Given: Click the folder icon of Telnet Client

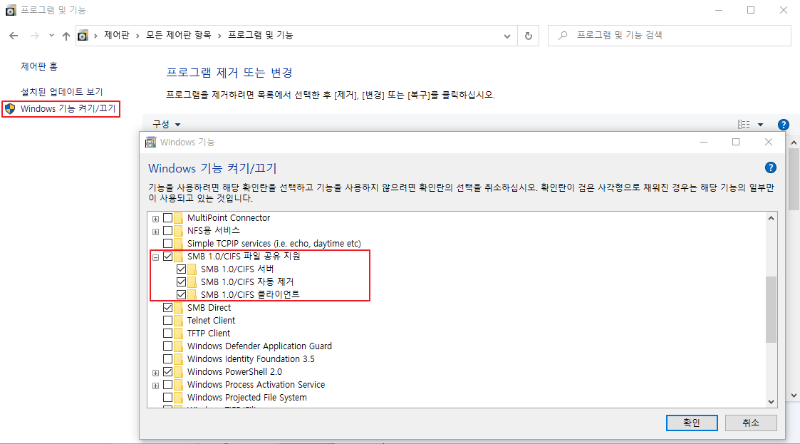Looking at the screenshot, I should [179, 320].
